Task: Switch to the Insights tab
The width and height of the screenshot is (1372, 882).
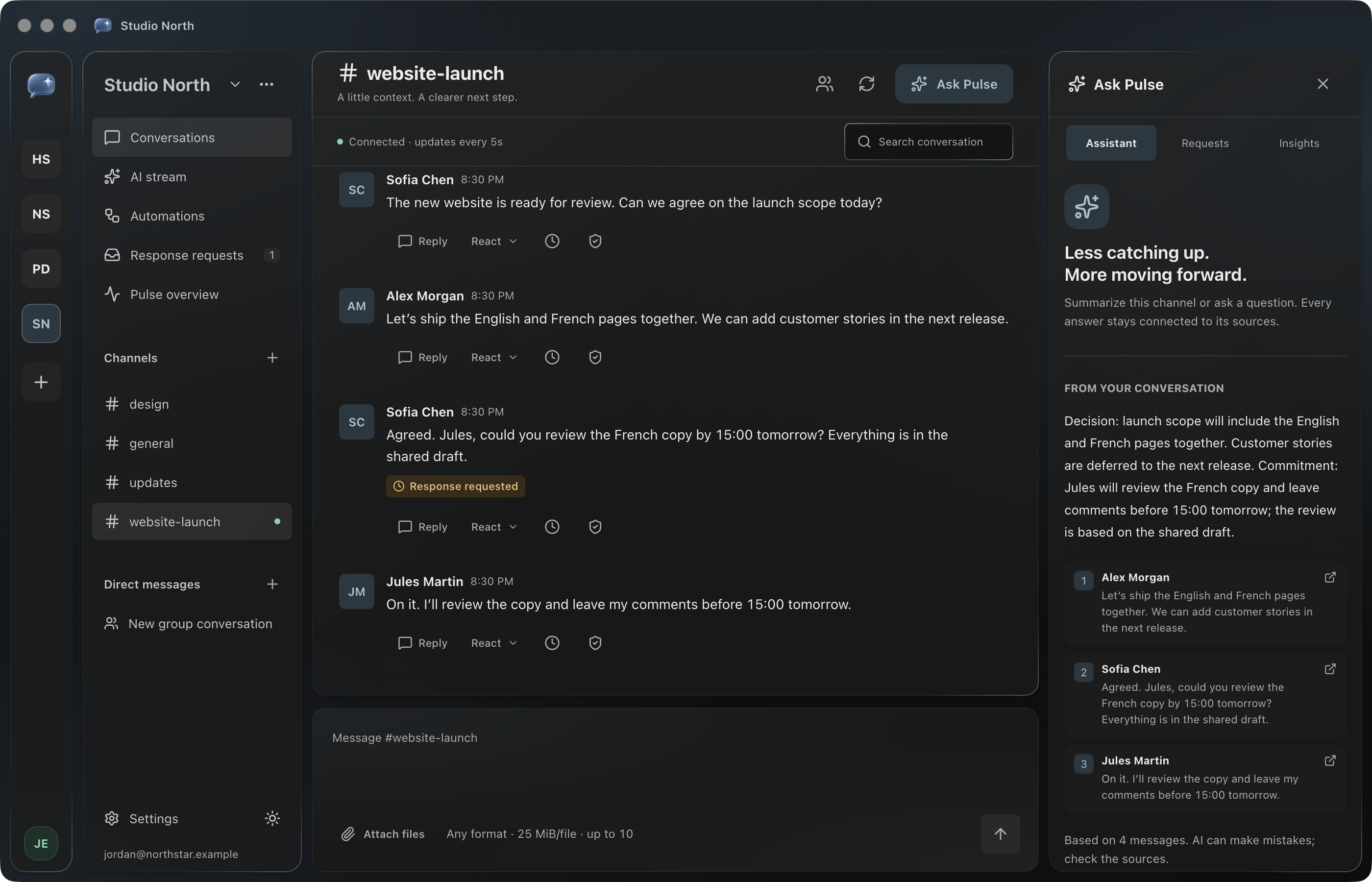Action: pyautogui.click(x=1298, y=143)
